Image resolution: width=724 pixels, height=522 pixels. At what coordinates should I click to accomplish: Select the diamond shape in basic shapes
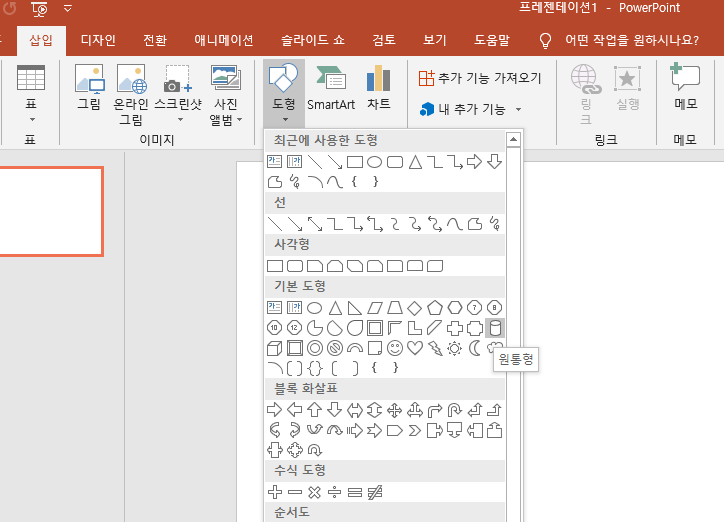pyautogui.click(x=415, y=308)
